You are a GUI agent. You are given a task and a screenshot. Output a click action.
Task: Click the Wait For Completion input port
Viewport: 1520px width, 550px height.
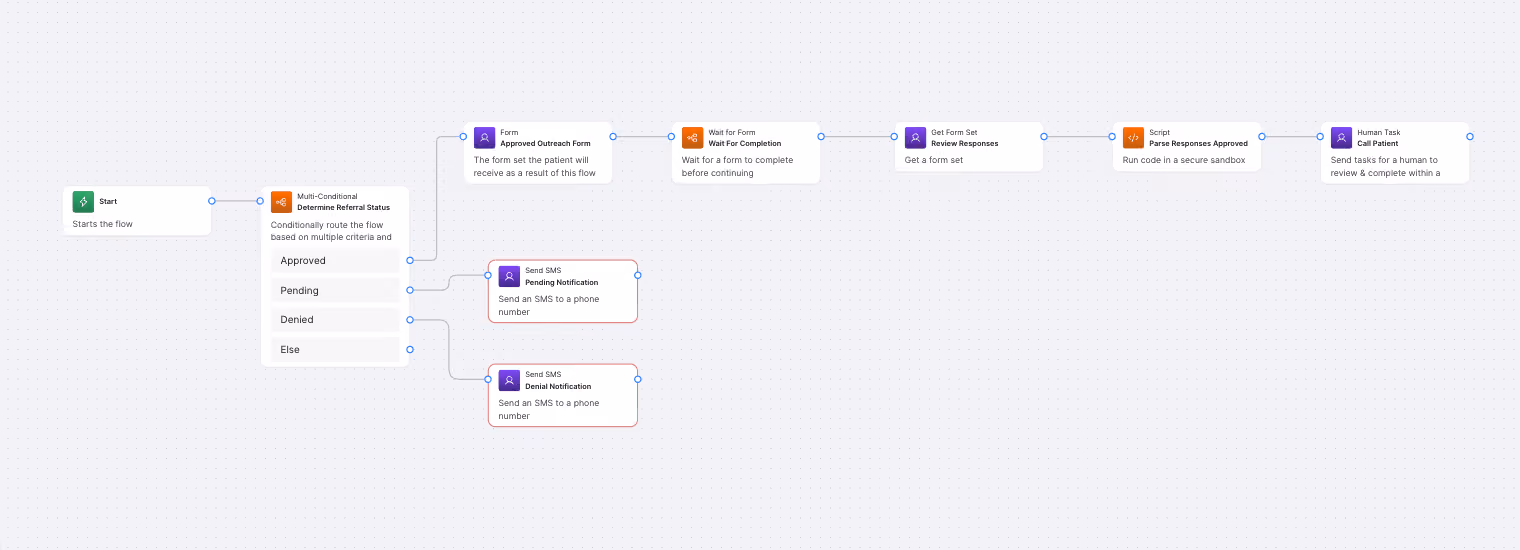click(x=671, y=136)
